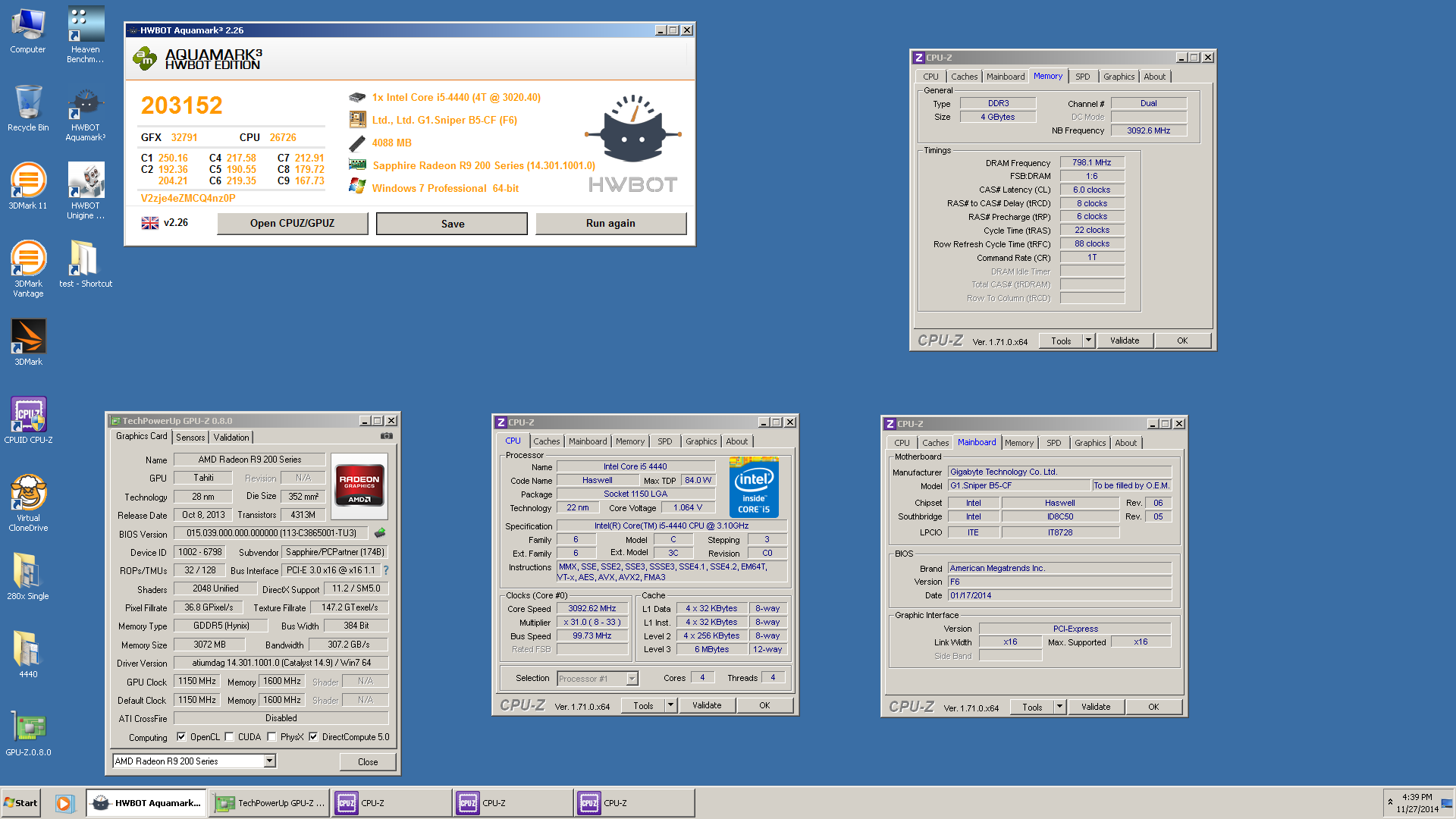Image resolution: width=1456 pixels, height=819 pixels.
Task: Launch 3DMark Vantage desktop shortcut
Action: pos(28,269)
